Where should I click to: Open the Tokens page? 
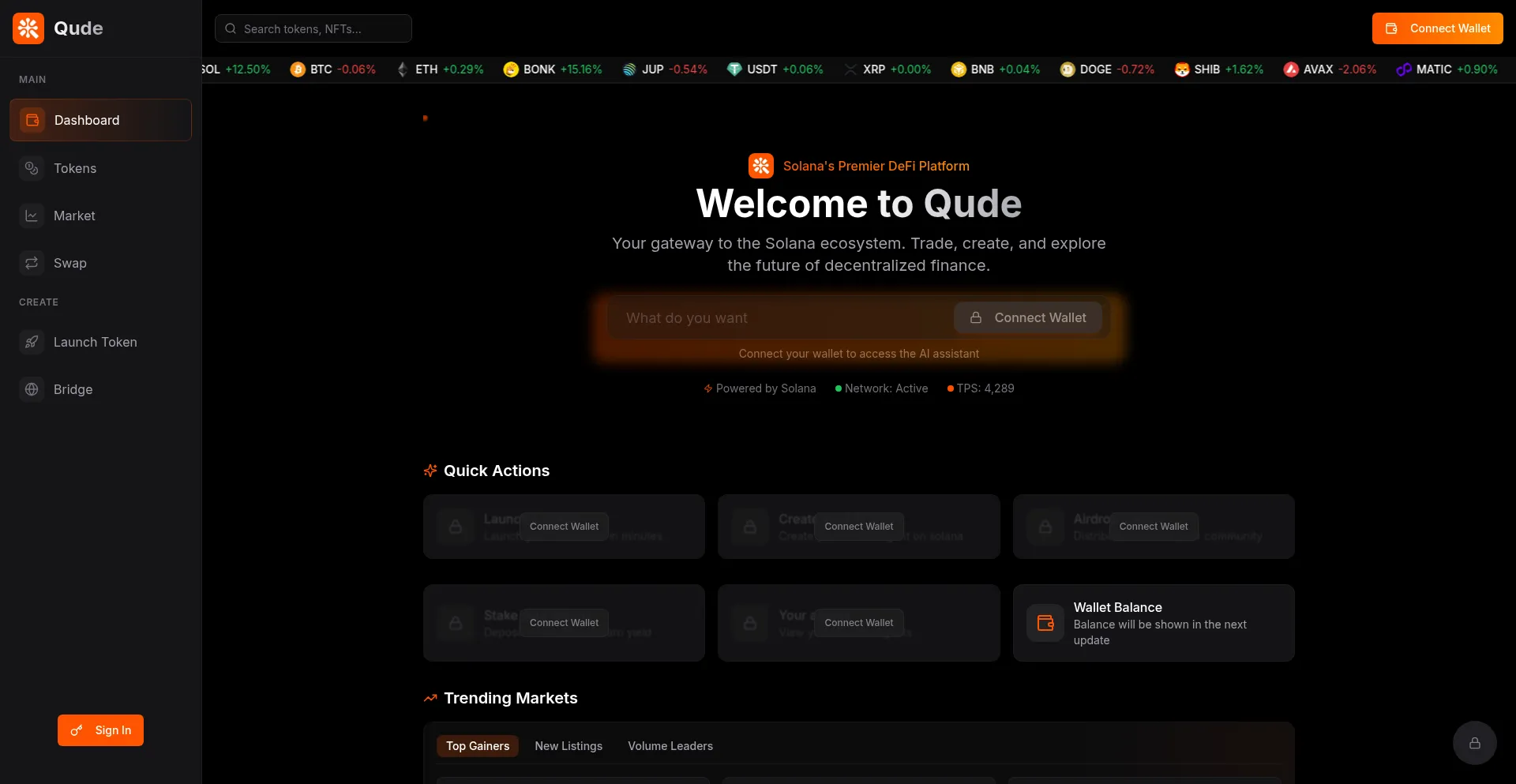(x=100, y=168)
